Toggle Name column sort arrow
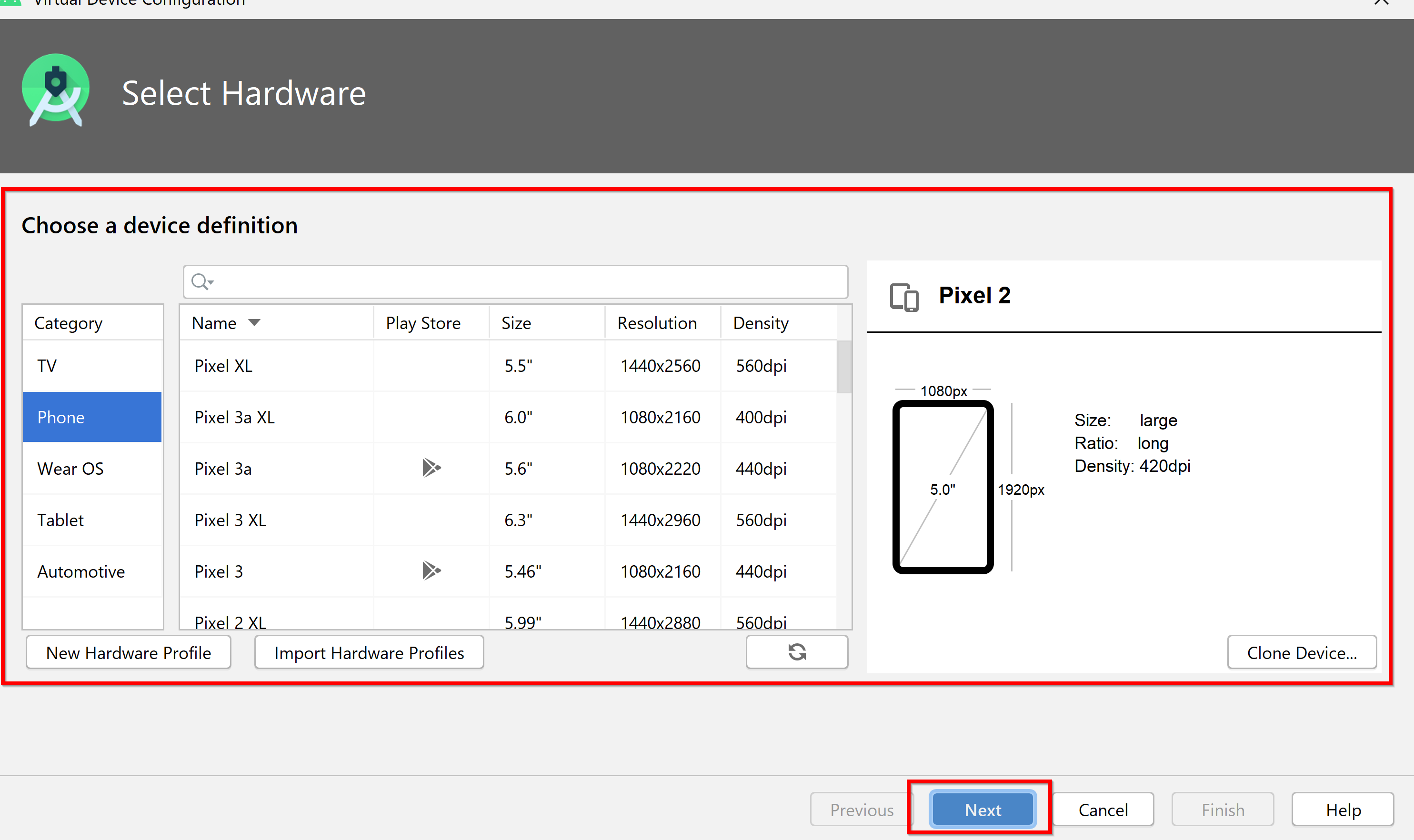 tap(254, 323)
